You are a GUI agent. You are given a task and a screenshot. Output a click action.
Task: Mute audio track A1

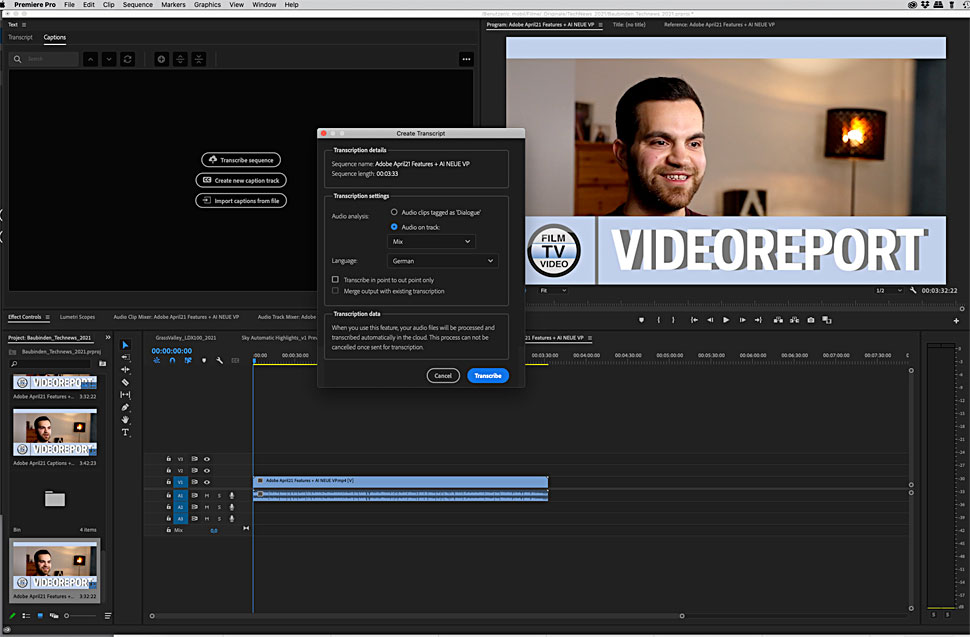[207, 495]
